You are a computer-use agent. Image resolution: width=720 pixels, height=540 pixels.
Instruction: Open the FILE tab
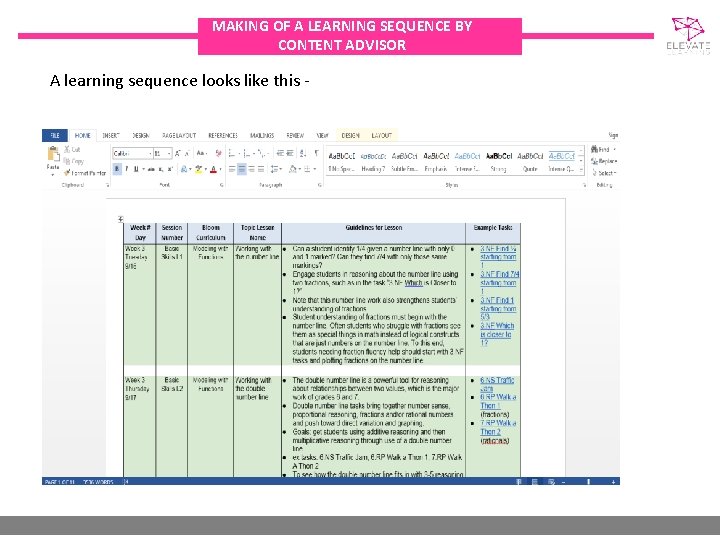pyautogui.click(x=55, y=135)
